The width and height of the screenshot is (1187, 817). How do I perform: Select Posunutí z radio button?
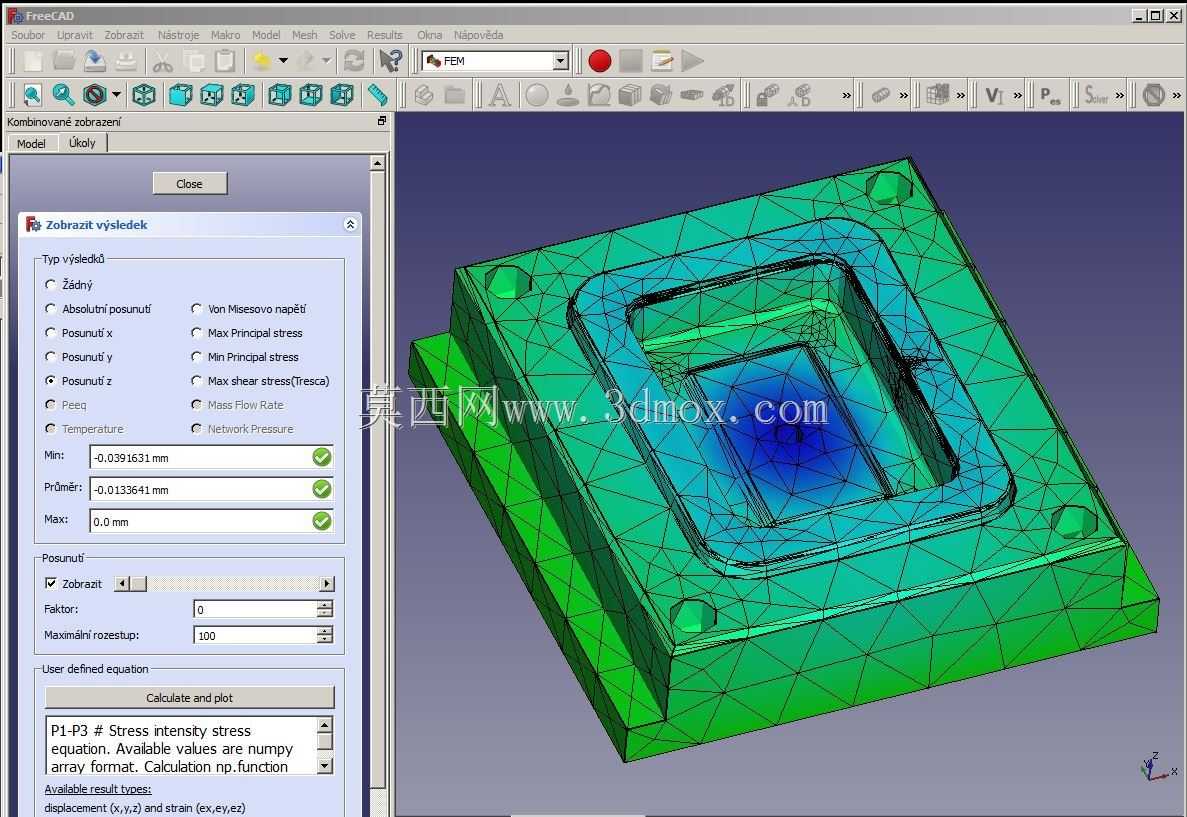tap(79, 381)
